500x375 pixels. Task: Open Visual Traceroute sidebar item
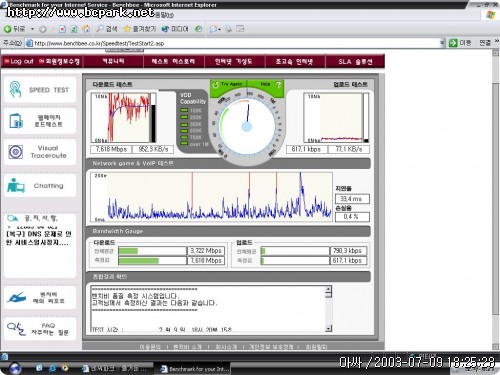(40, 152)
